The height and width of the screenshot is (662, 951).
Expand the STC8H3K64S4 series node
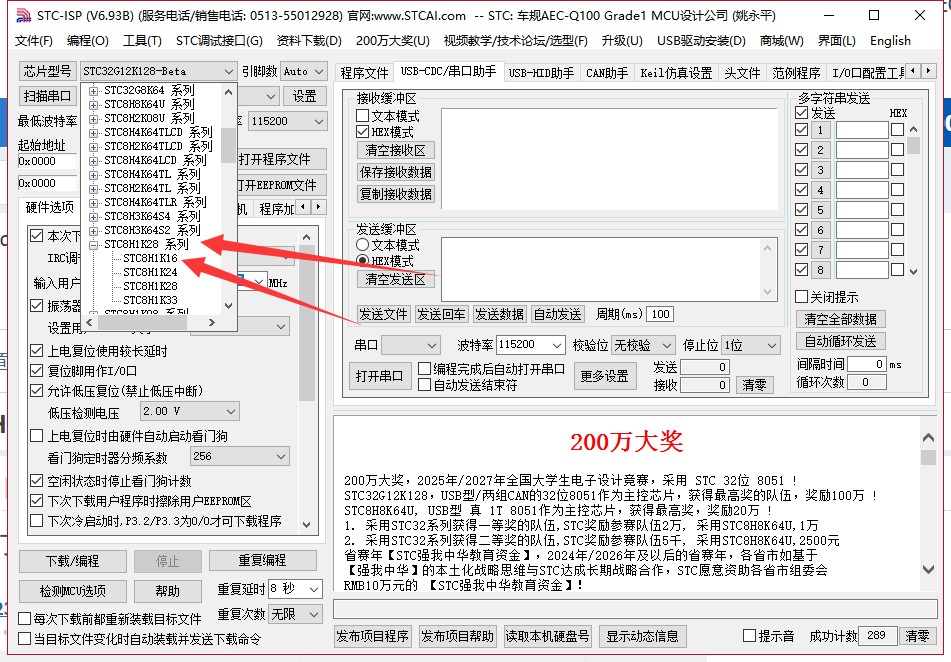tap(93, 217)
